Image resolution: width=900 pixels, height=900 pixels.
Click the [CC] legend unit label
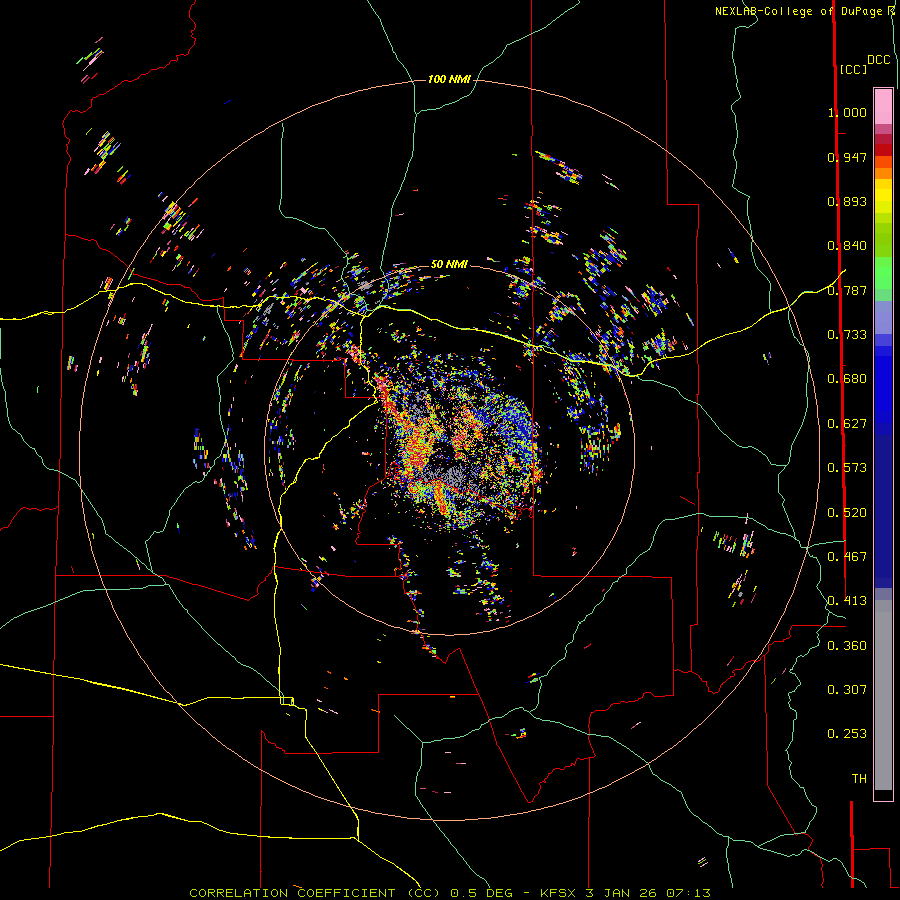(x=853, y=69)
